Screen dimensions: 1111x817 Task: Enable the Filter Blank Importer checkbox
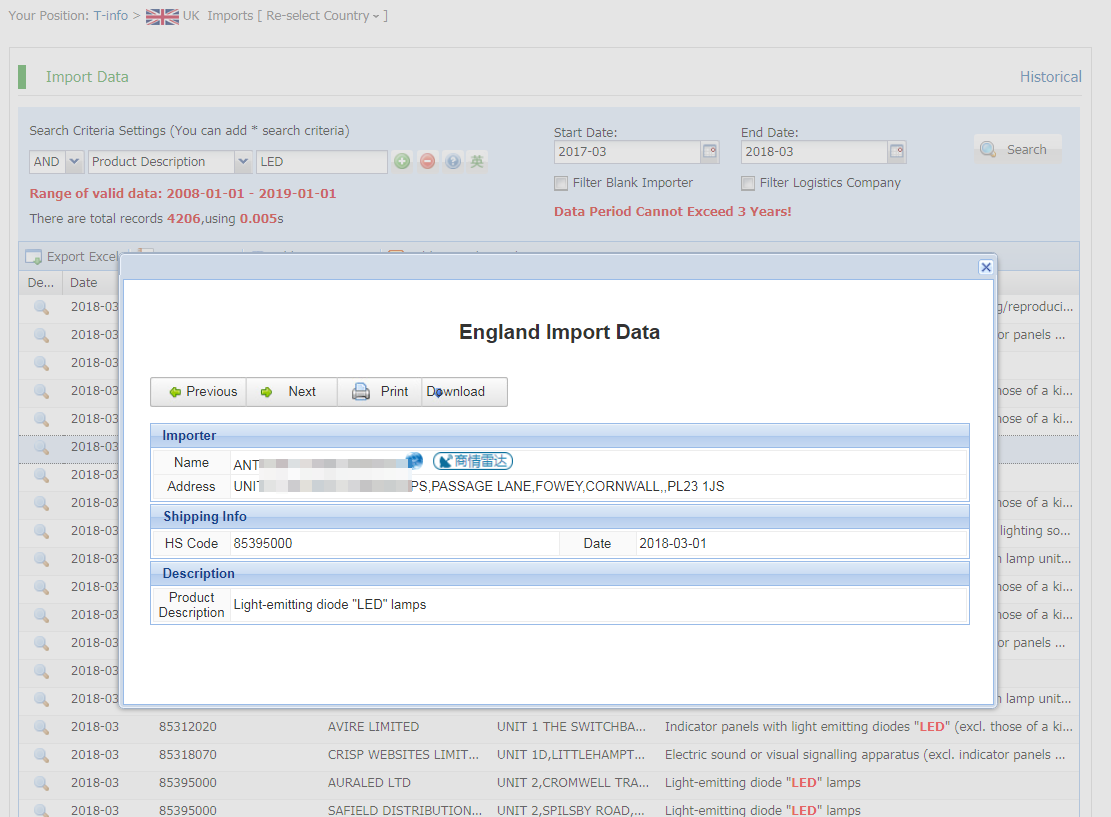pos(562,183)
